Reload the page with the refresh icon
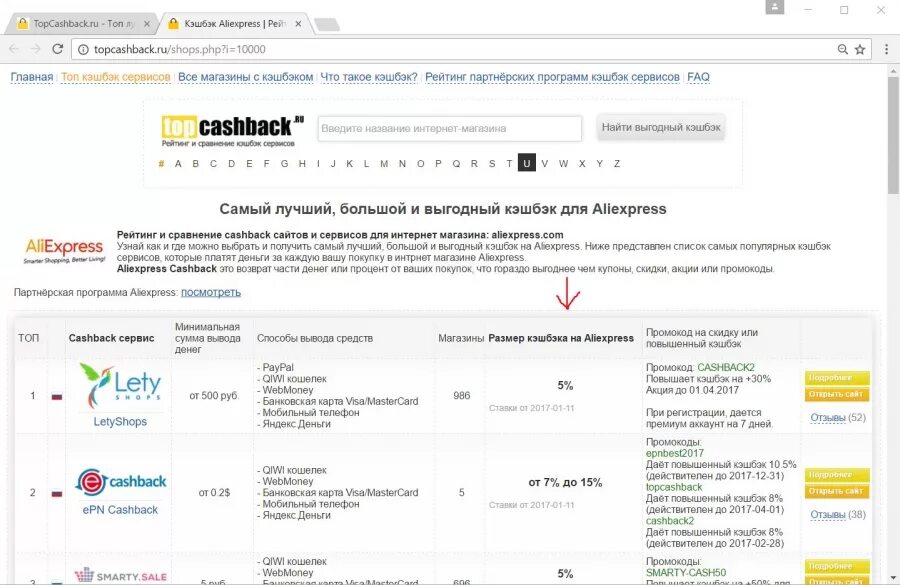Image resolution: width=900 pixels, height=585 pixels. (57, 49)
